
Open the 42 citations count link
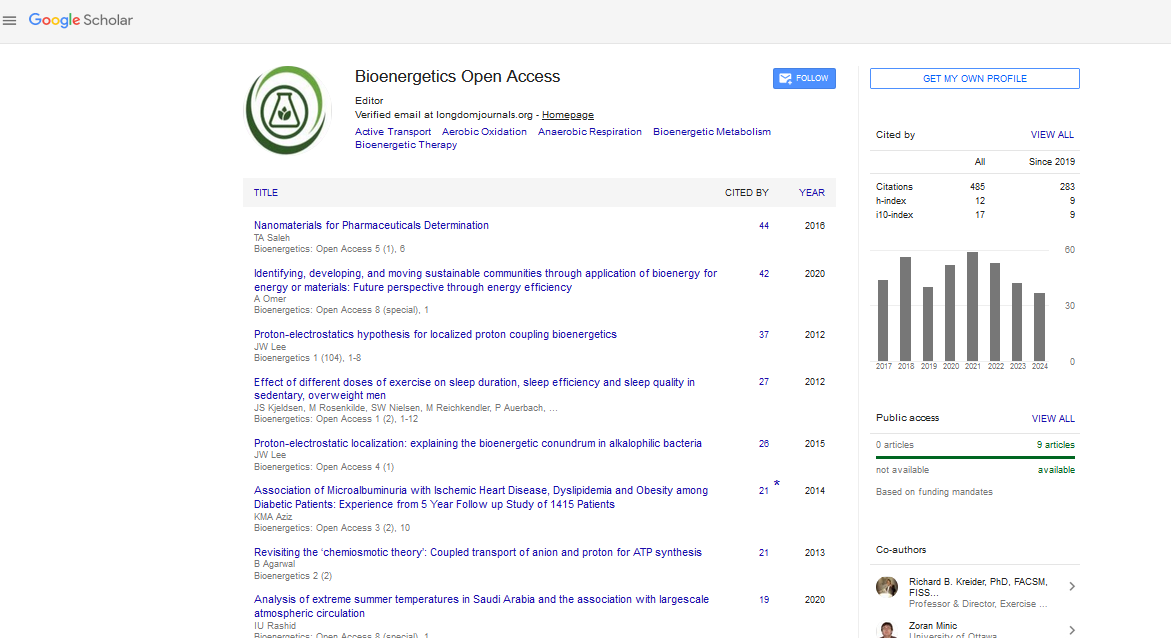pyautogui.click(x=764, y=274)
